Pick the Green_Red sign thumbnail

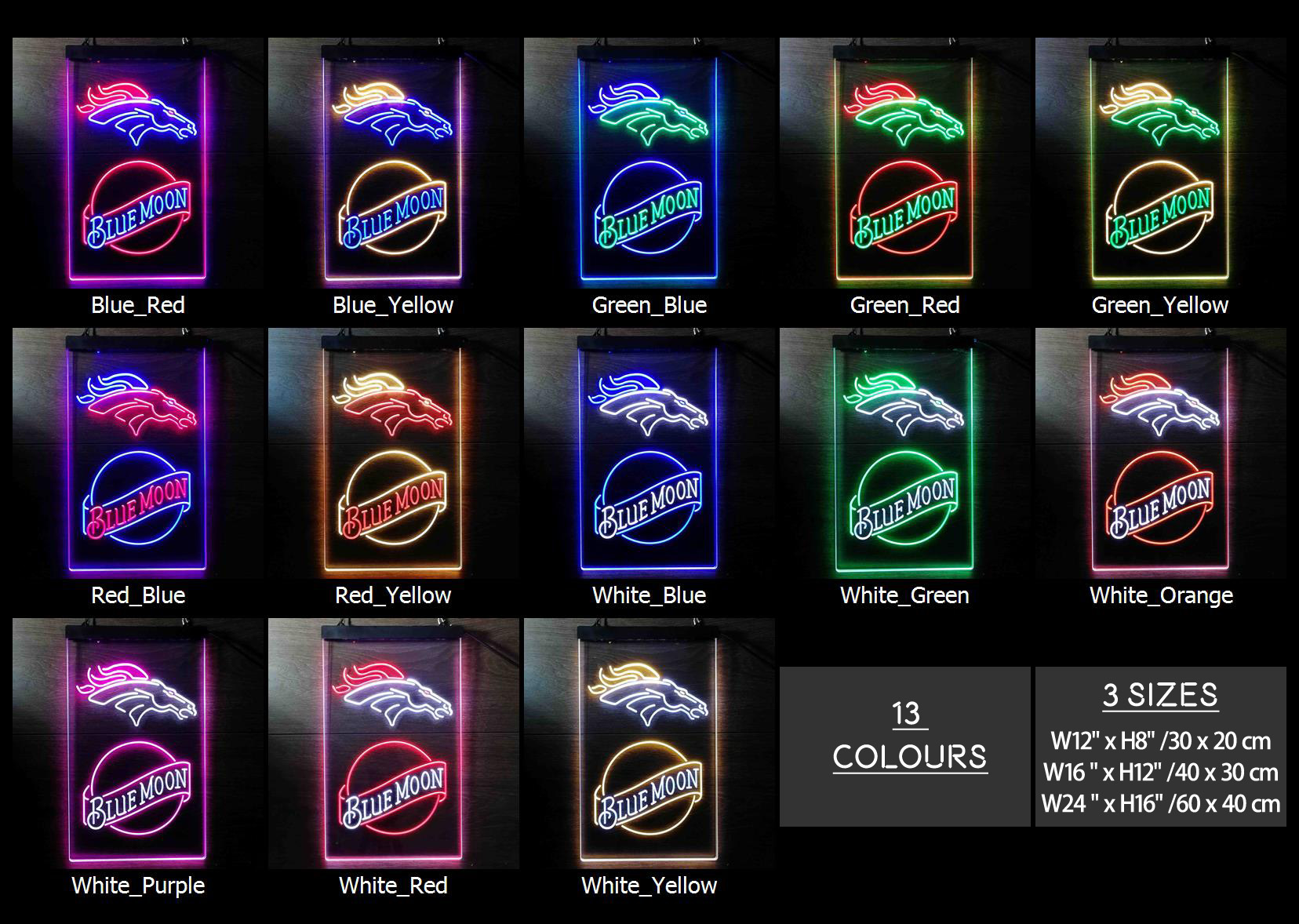coord(905,163)
